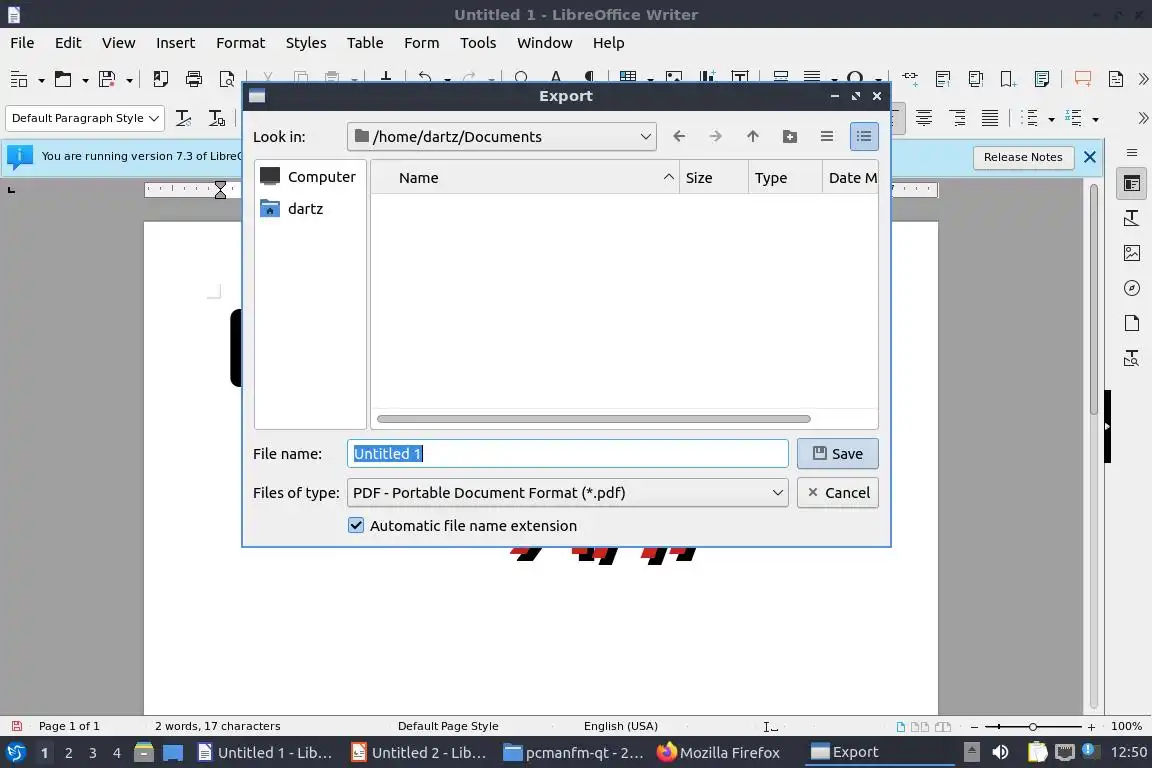Expand the Open recent dropdown arrow
The image size is (1152, 768).
coord(85,79)
